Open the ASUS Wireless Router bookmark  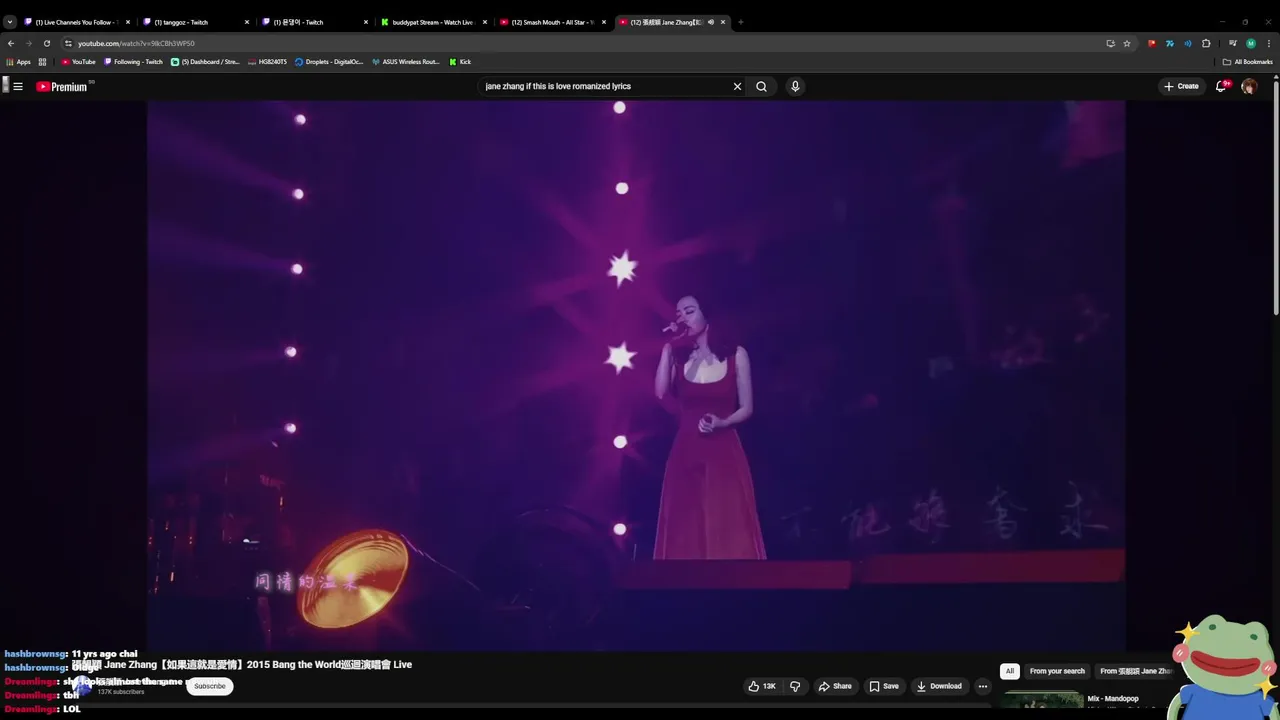click(x=406, y=62)
